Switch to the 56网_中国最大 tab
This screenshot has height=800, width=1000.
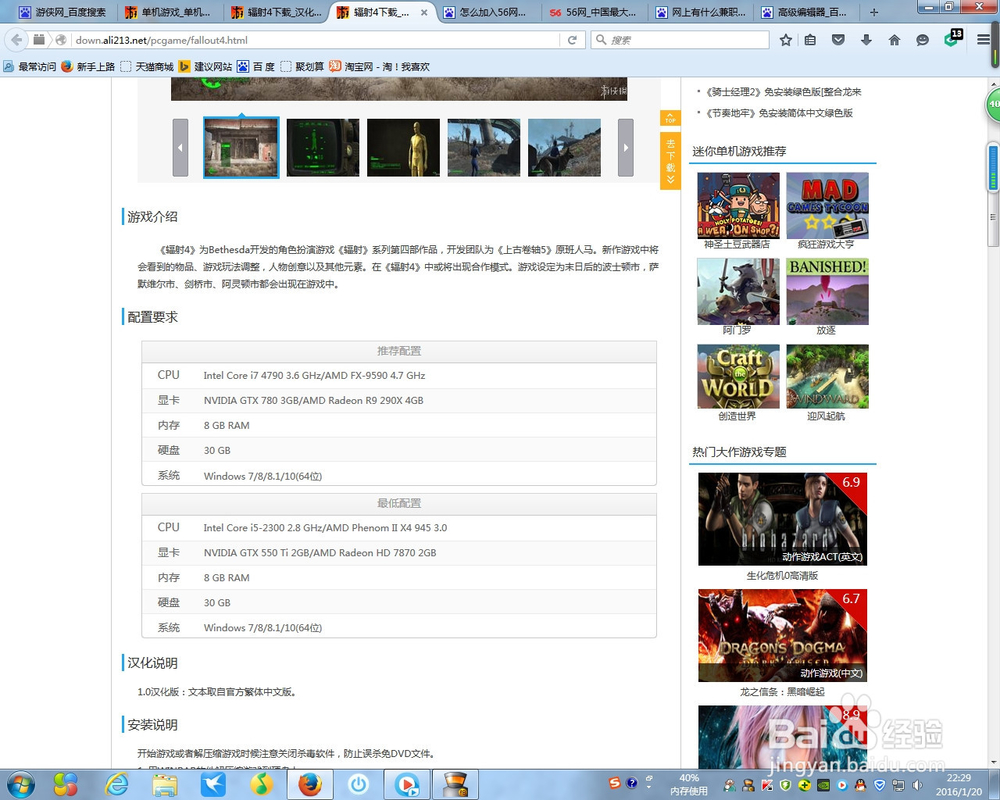coord(595,13)
